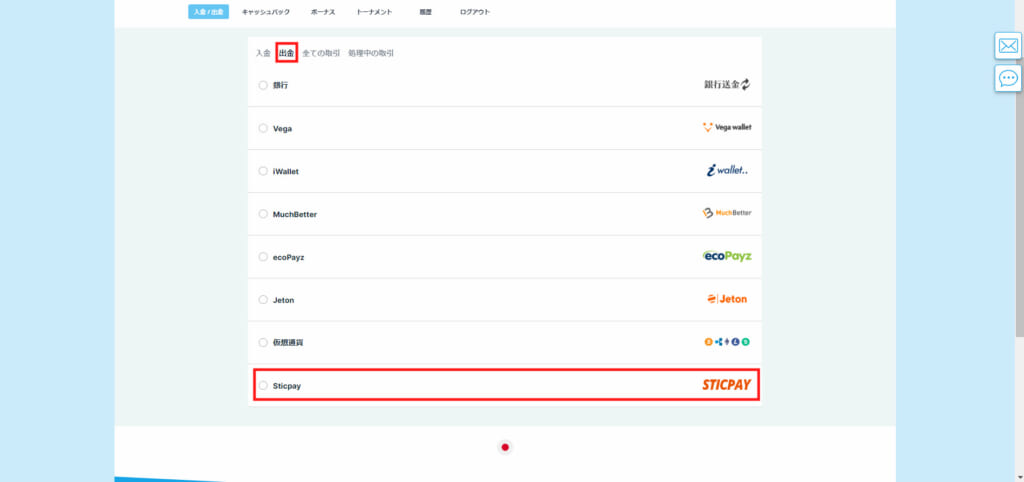Open the トーナメント menu item
Viewport: 1024px width, 482px height.
pyautogui.click(x=374, y=12)
